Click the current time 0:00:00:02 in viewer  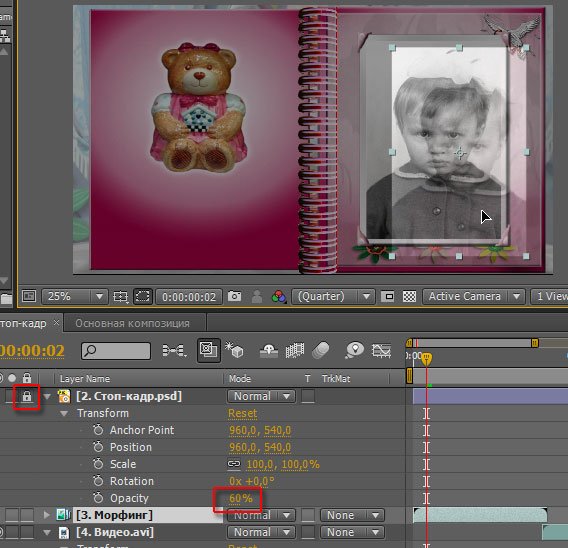pyautogui.click(x=189, y=297)
